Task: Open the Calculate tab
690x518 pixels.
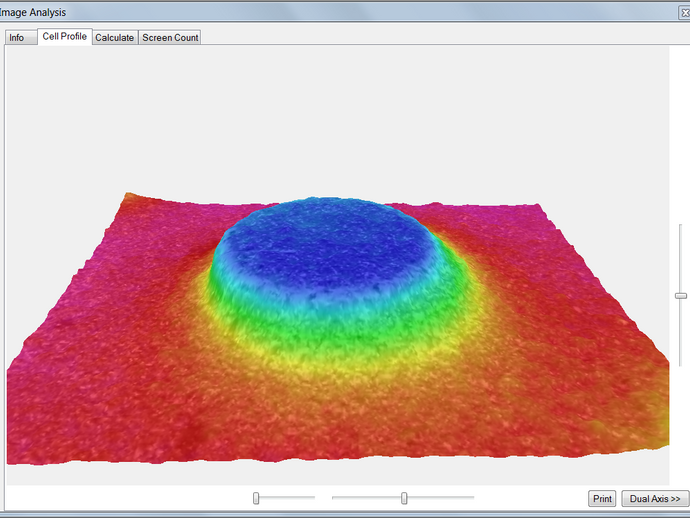Action: 114,37
